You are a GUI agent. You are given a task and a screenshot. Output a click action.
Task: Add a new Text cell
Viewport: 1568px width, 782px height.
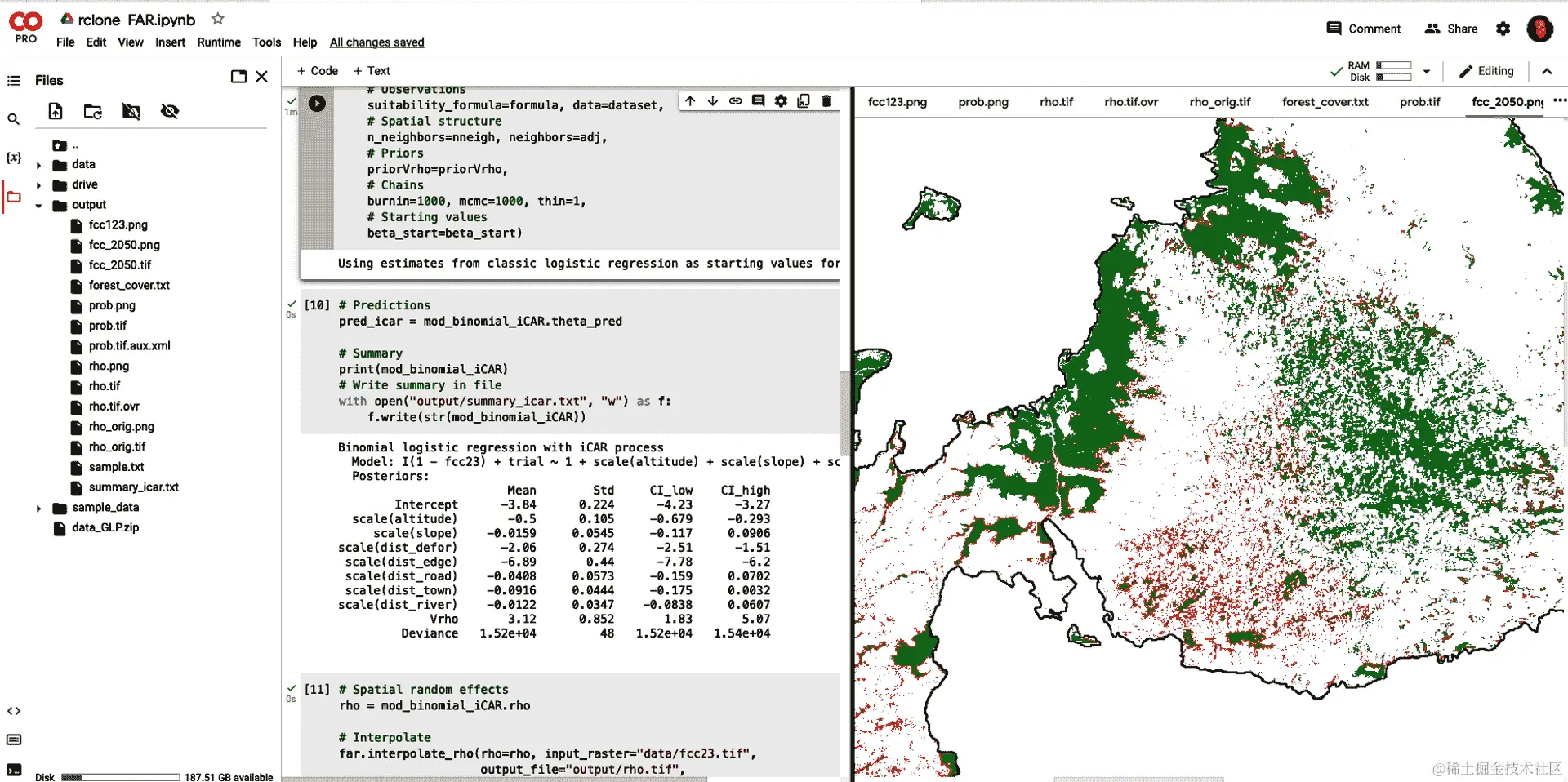pos(372,71)
